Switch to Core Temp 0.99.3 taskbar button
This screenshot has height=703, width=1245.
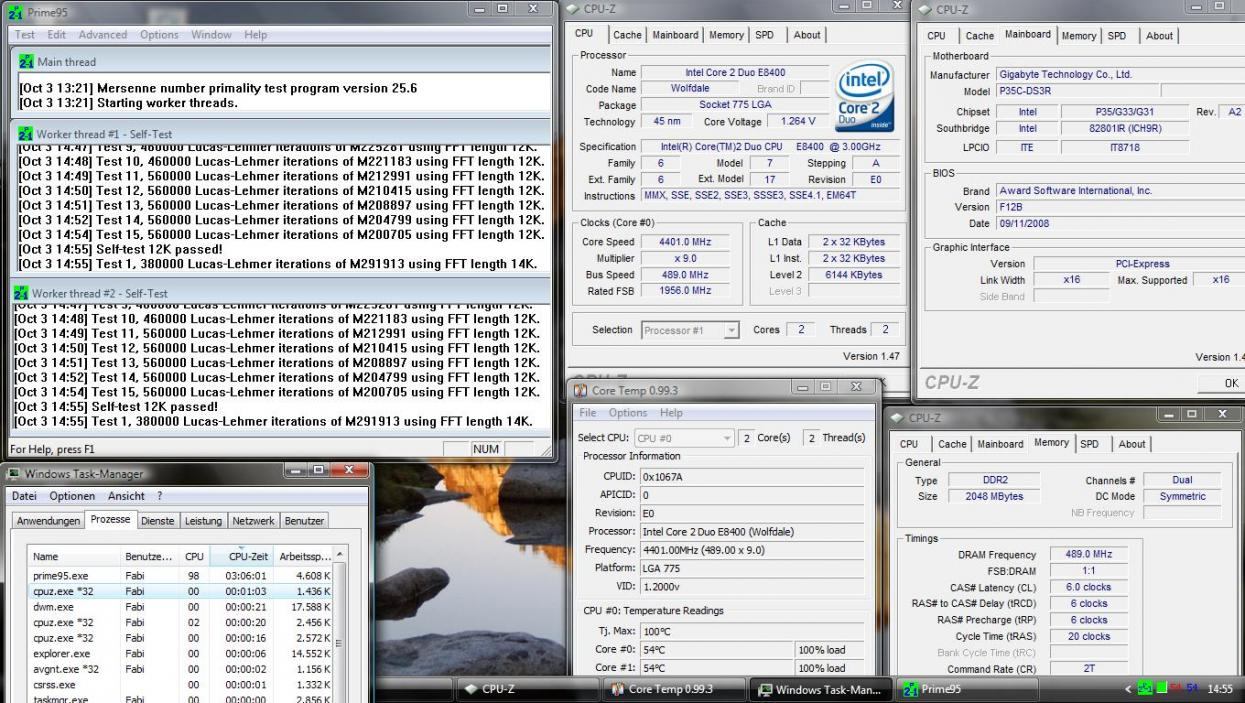(x=676, y=689)
